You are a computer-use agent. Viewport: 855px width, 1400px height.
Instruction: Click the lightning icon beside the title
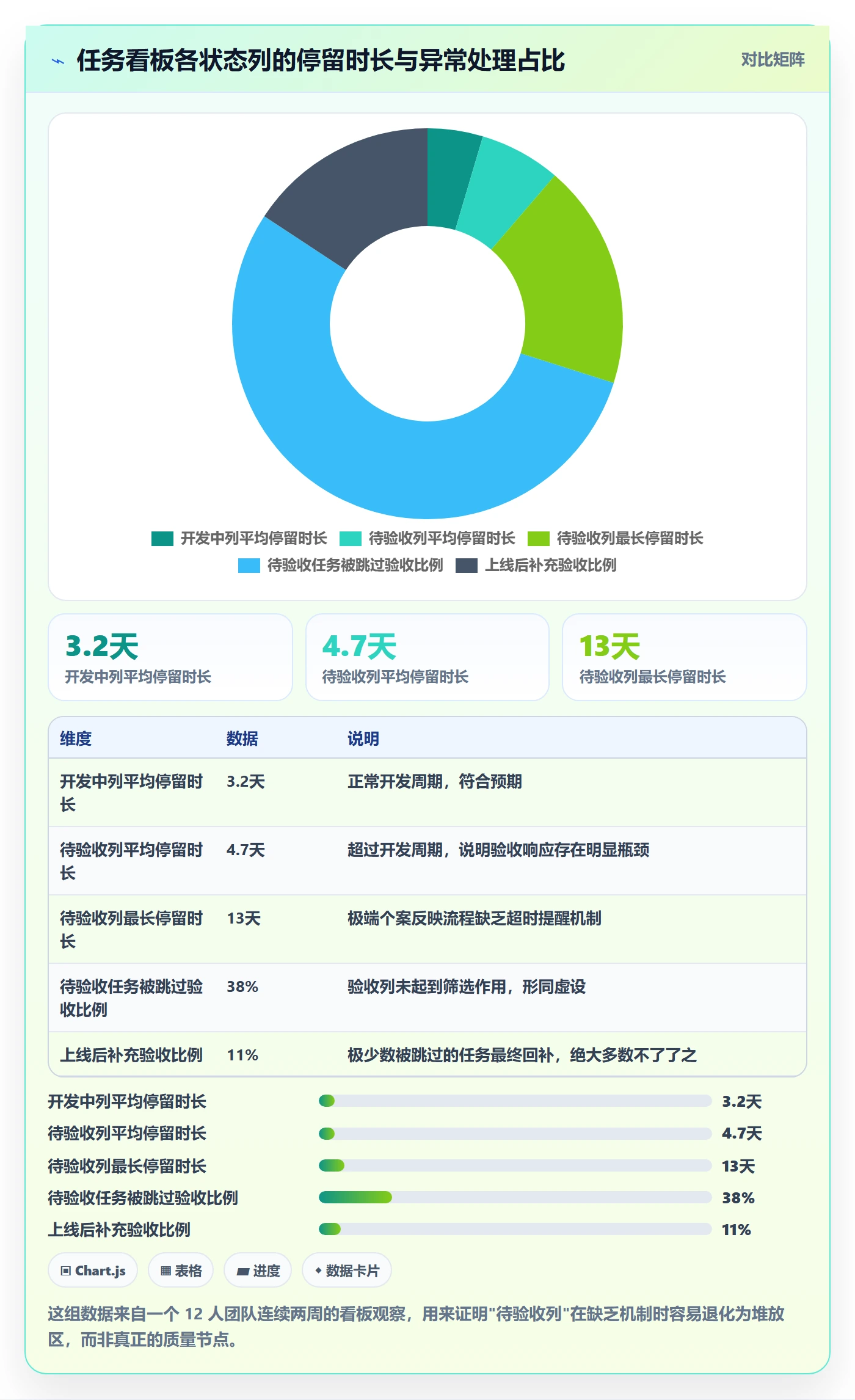tap(58, 61)
